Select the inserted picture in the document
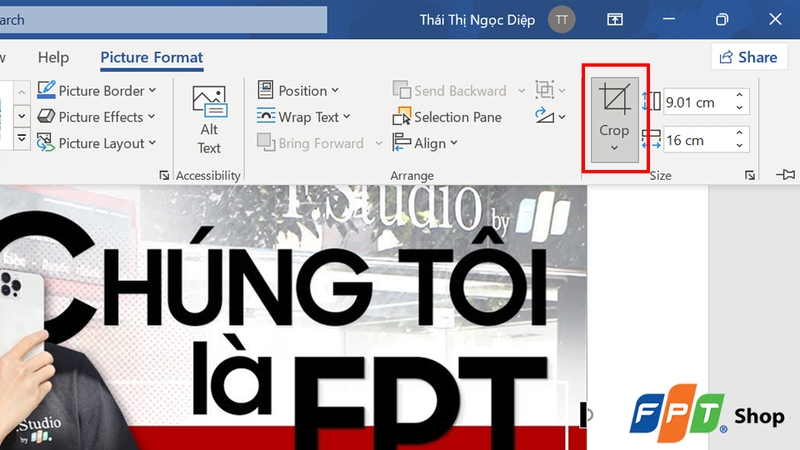The height and width of the screenshot is (450, 800). pos(293,317)
